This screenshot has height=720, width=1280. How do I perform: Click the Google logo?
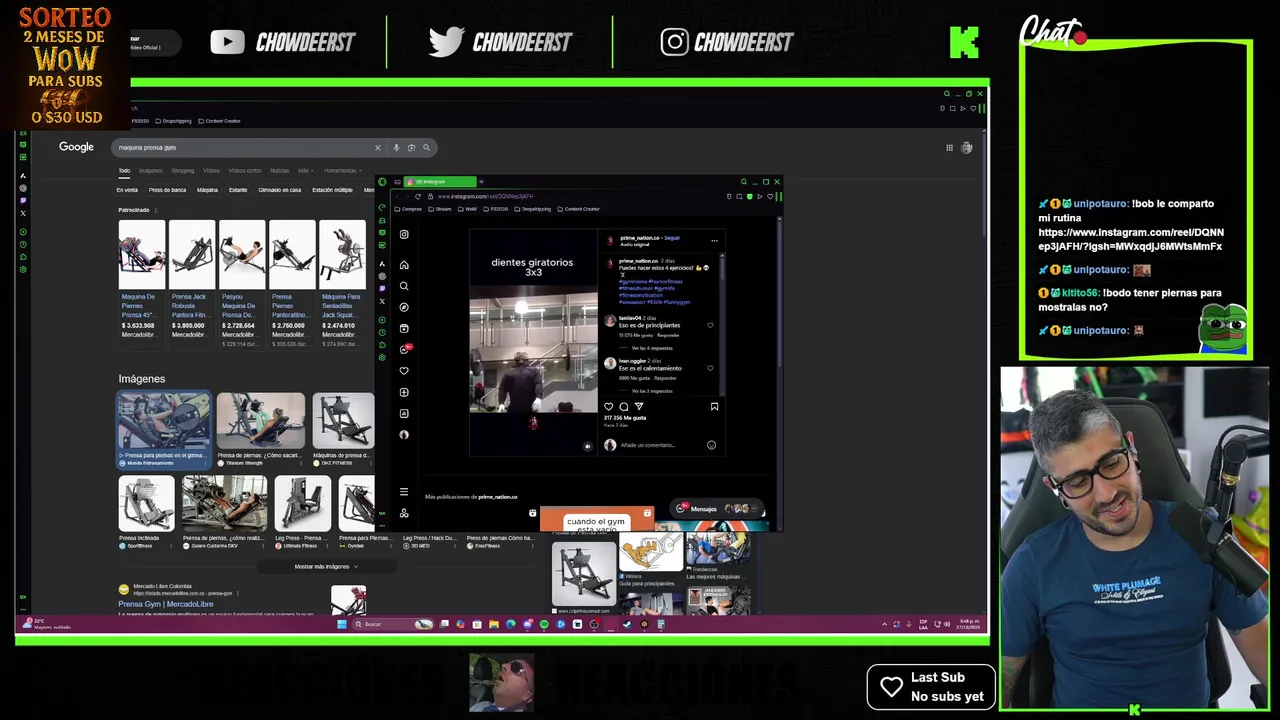[76, 147]
